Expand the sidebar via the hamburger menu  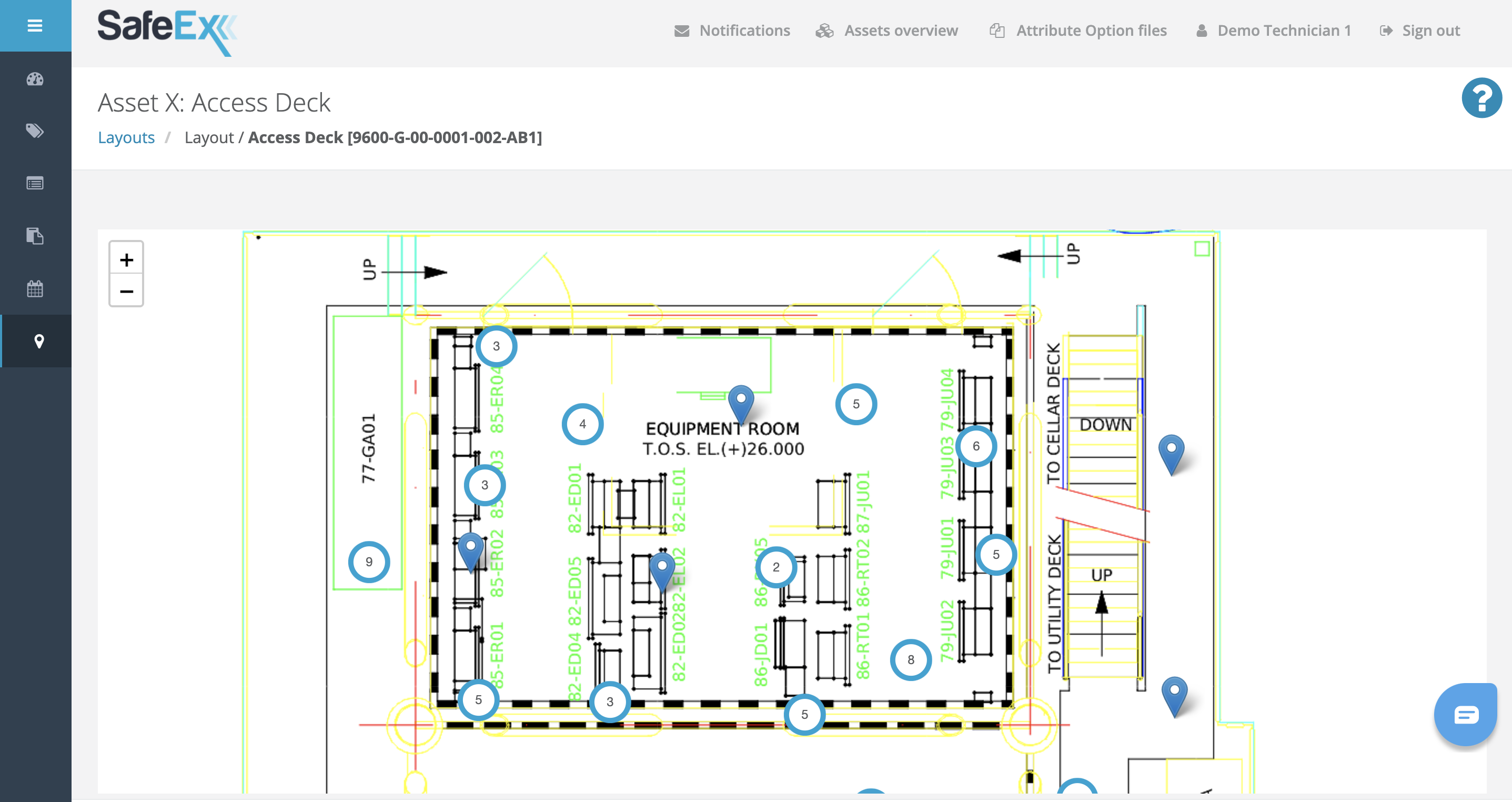(35, 25)
